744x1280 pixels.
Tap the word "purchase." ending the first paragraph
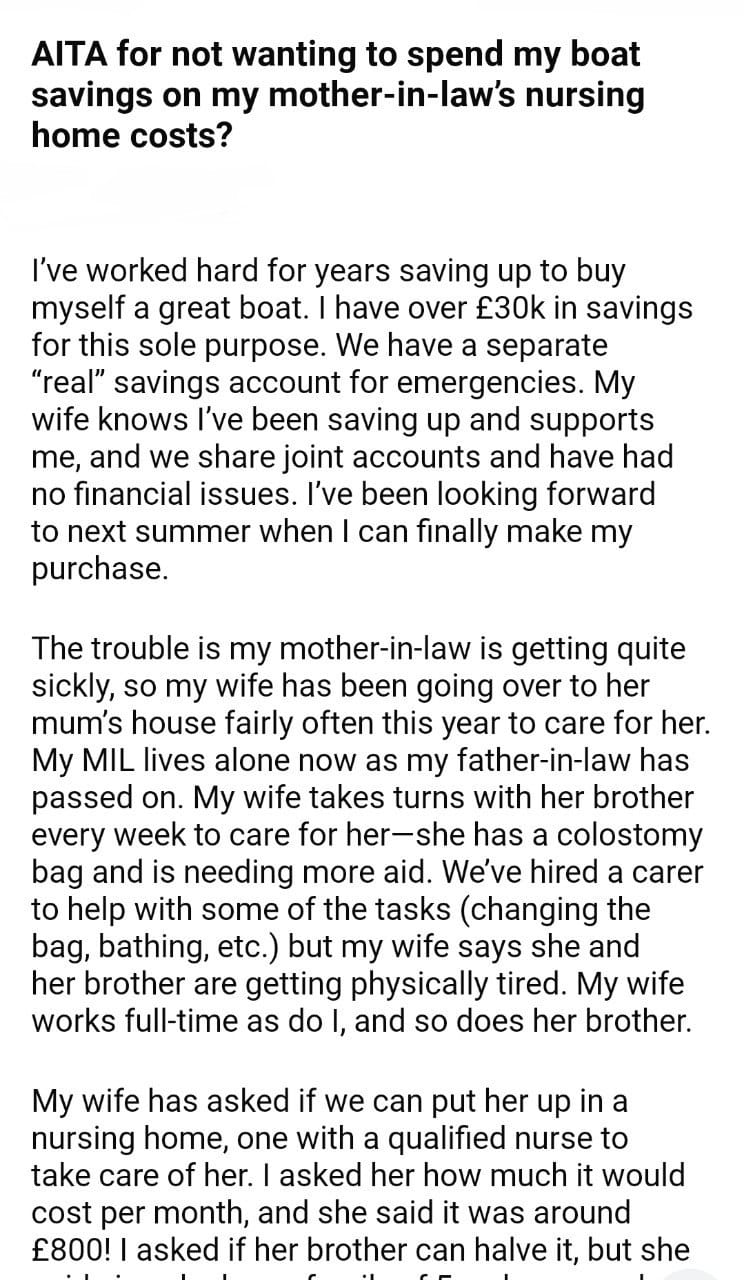[x=98, y=569]
